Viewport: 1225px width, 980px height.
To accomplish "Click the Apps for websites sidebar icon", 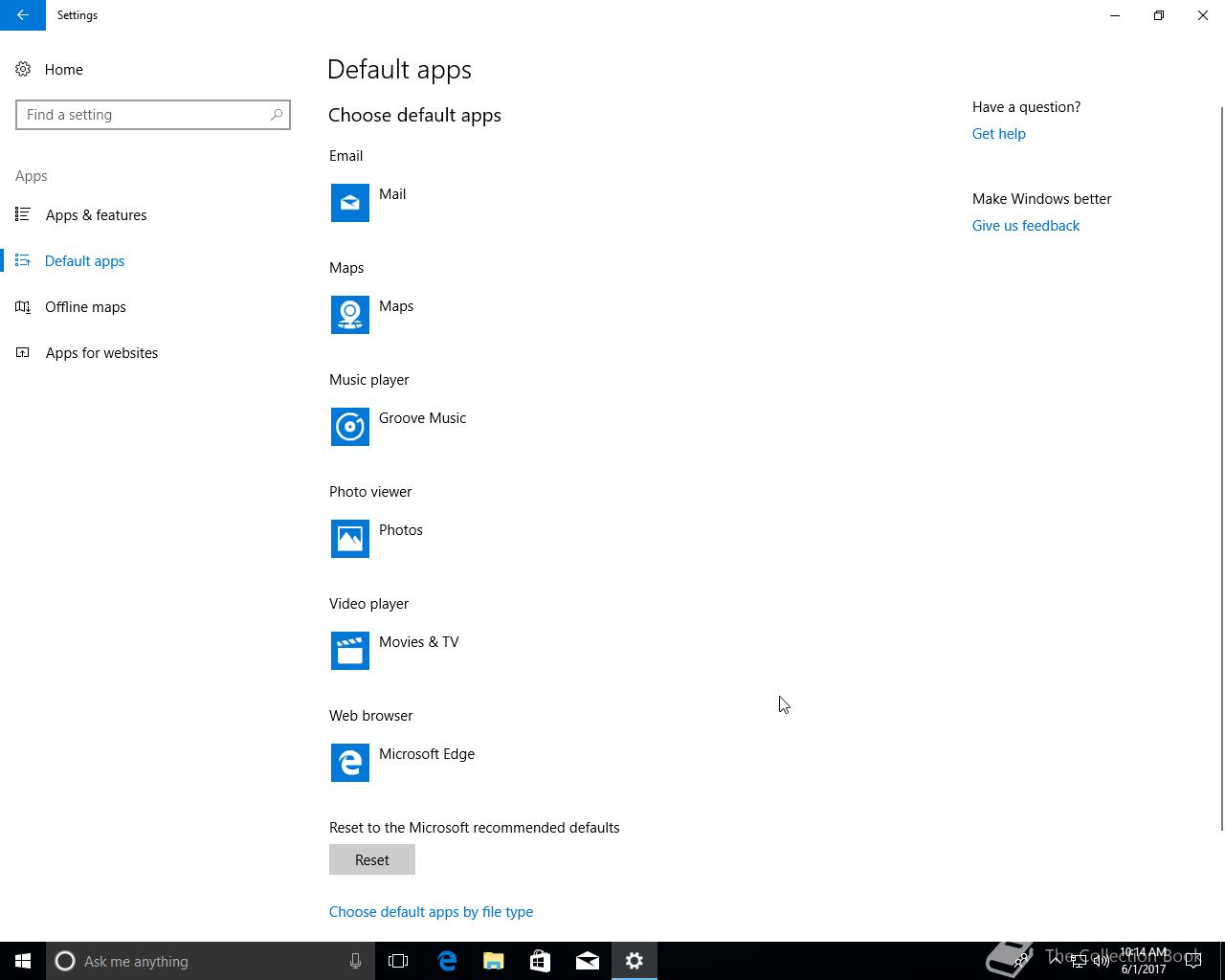I will pos(23,352).
